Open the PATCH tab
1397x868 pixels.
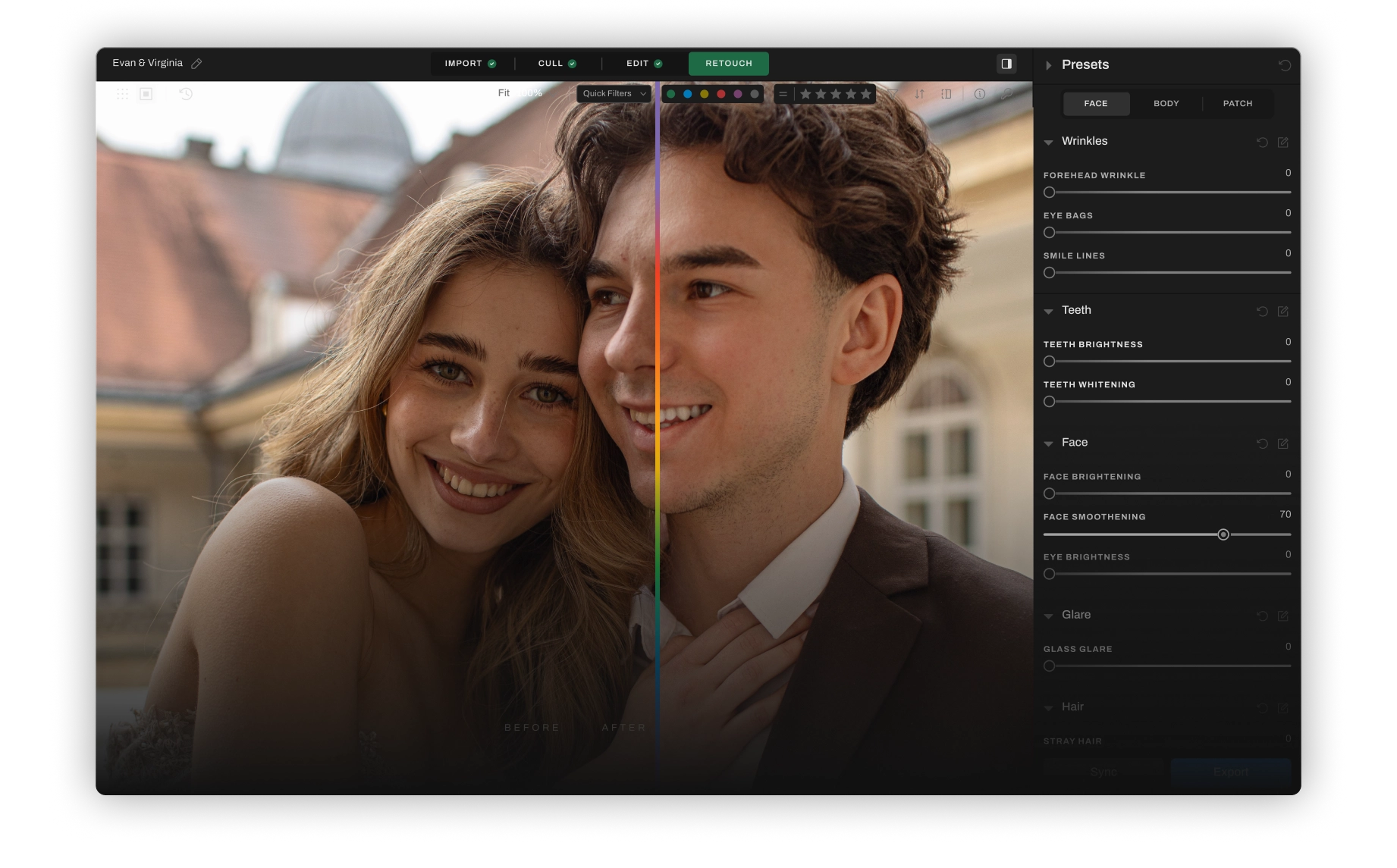[1237, 103]
